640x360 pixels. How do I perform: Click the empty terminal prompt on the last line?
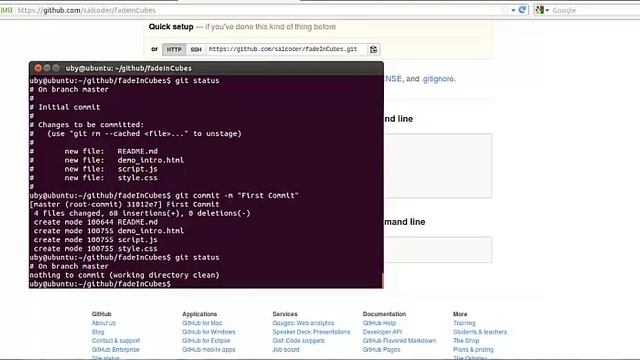pos(100,284)
